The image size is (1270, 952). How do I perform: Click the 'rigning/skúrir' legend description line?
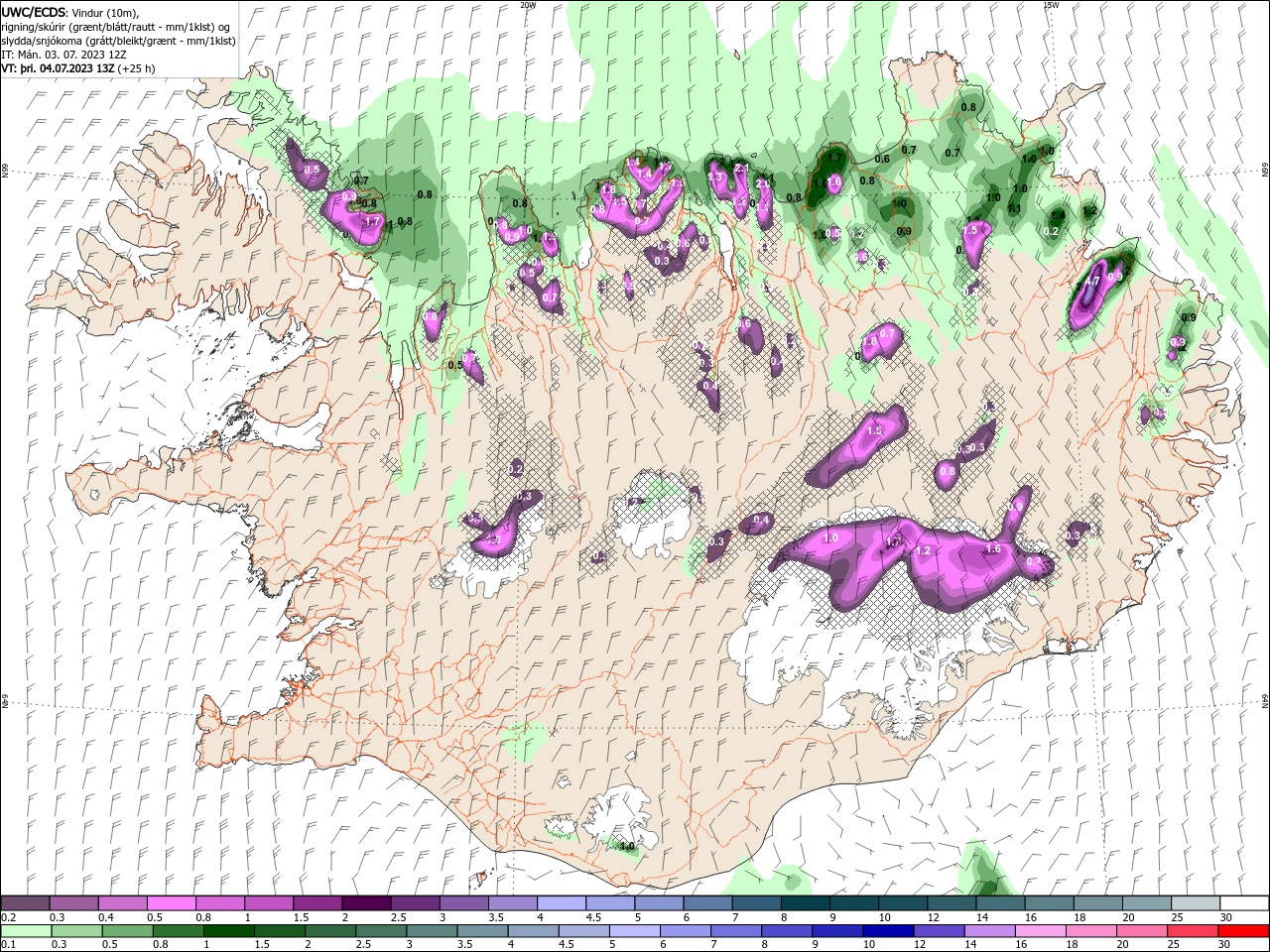click(x=117, y=26)
